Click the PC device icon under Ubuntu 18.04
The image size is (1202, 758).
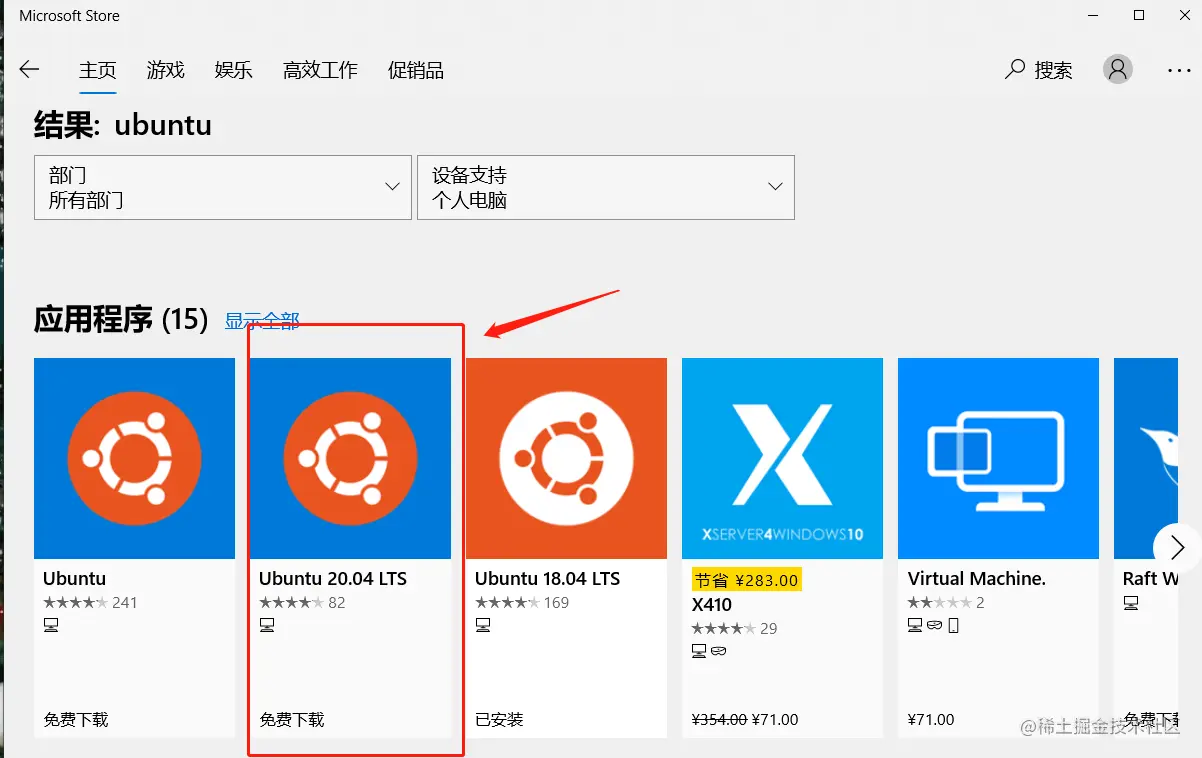coord(483,625)
